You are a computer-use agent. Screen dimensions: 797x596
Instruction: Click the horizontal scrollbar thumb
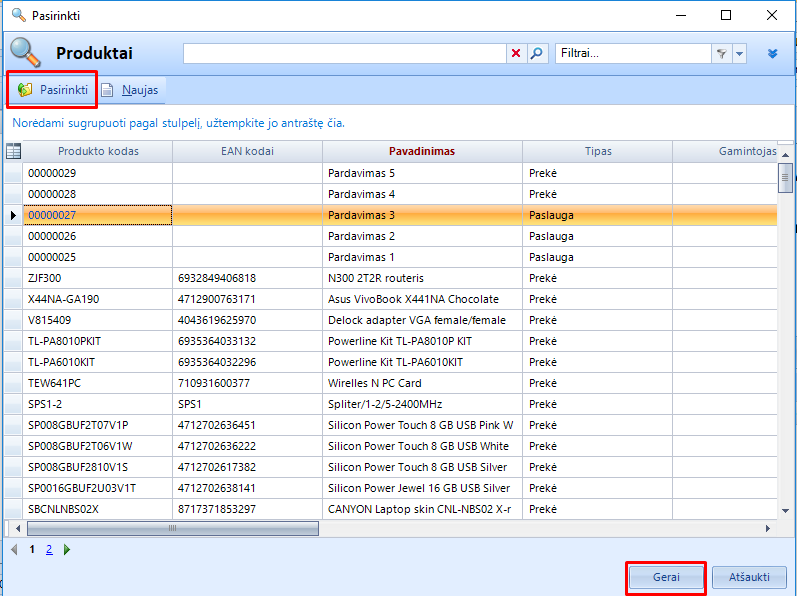click(170, 529)
